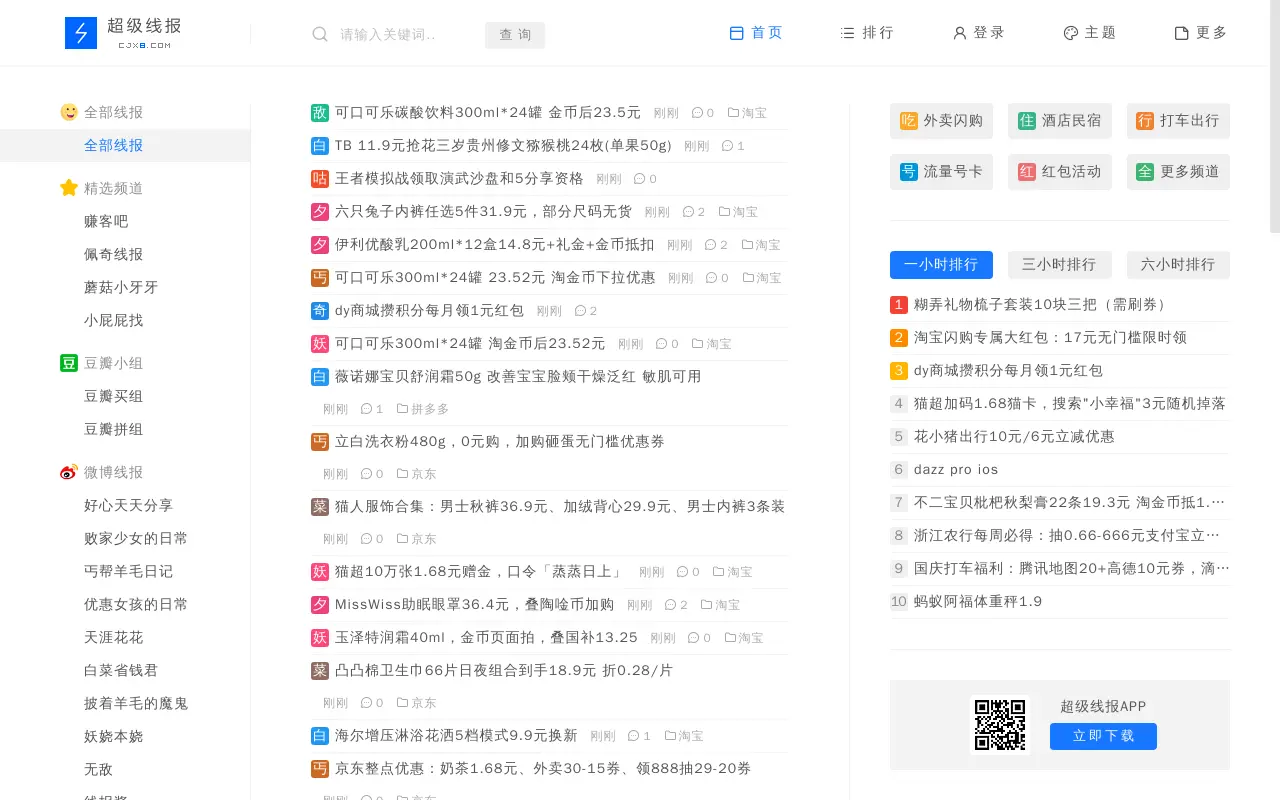Click the 超级线报 lightning logo icon

(x=81, y=33)
